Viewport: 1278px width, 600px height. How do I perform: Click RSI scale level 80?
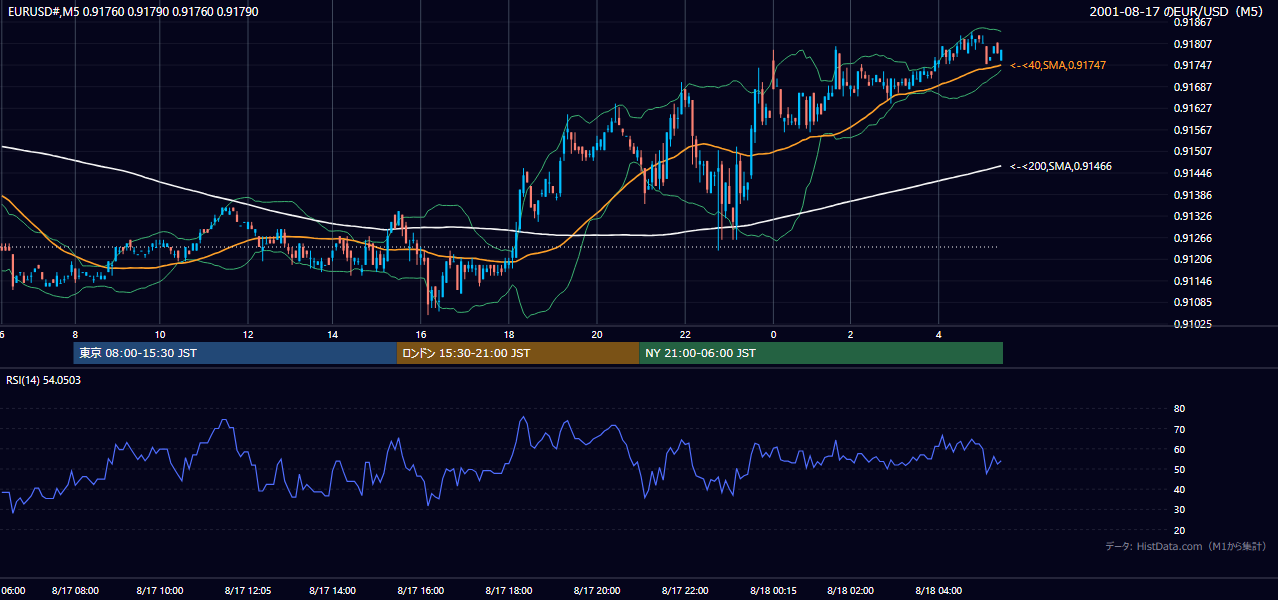[x=1179, y=409]
